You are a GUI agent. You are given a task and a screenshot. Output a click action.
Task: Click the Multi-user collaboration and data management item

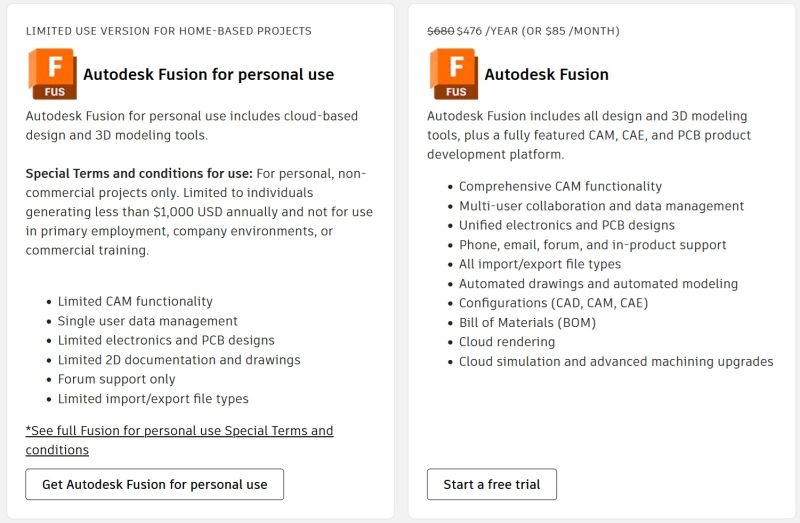601,206
